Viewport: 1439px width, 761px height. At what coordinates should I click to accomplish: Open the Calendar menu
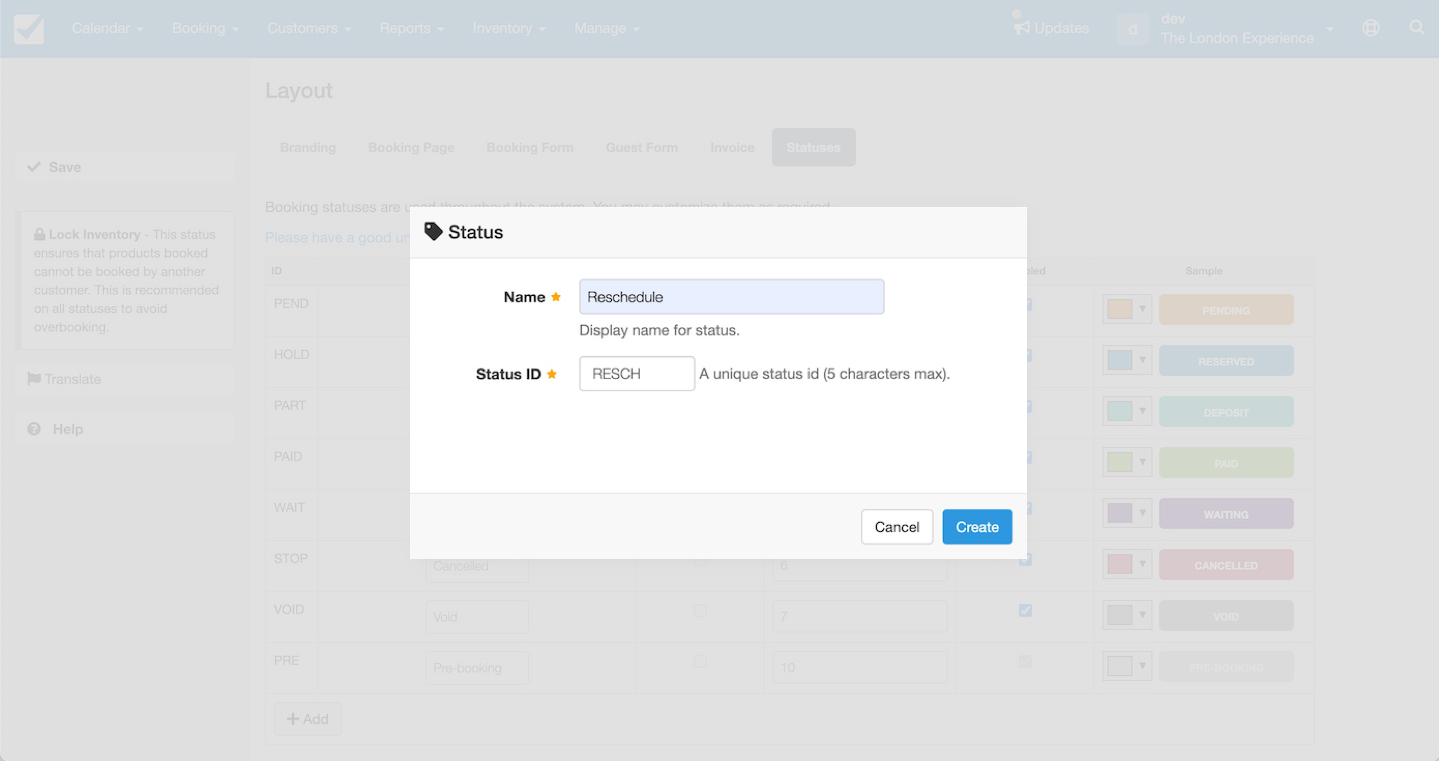tap(107, 28)
